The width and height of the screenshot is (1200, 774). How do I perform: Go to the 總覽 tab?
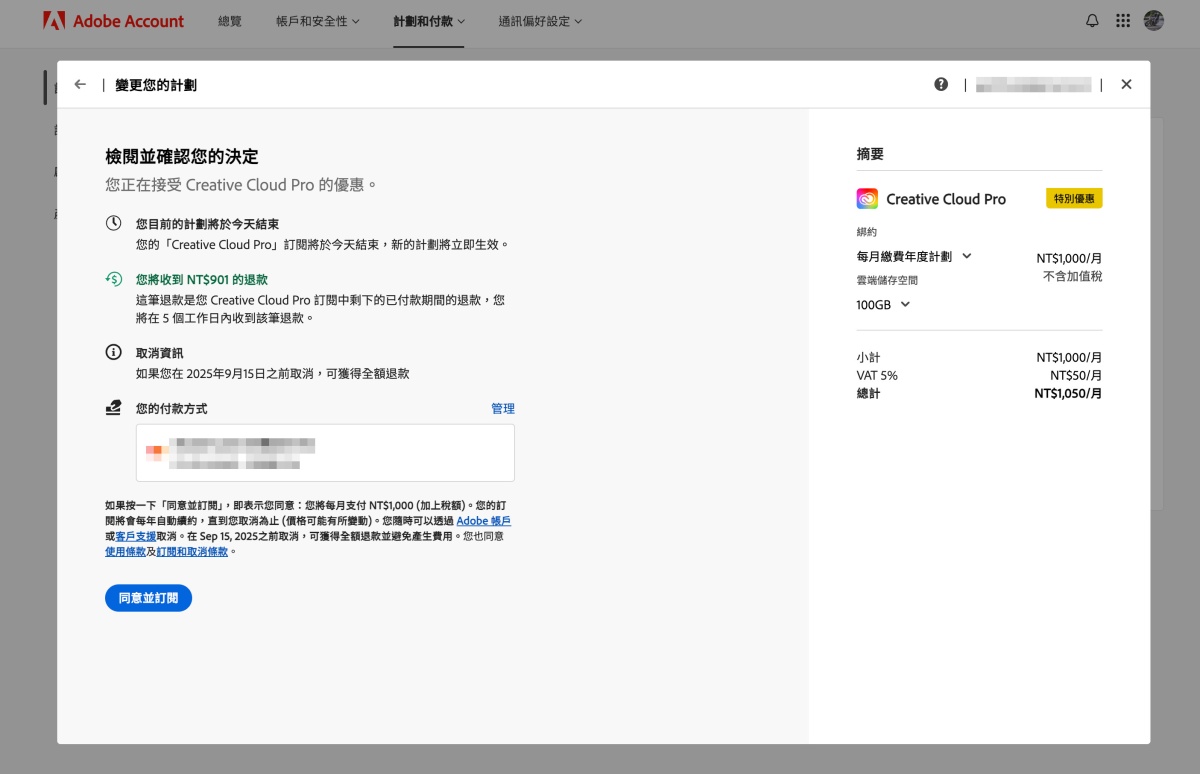coord(230,21)
